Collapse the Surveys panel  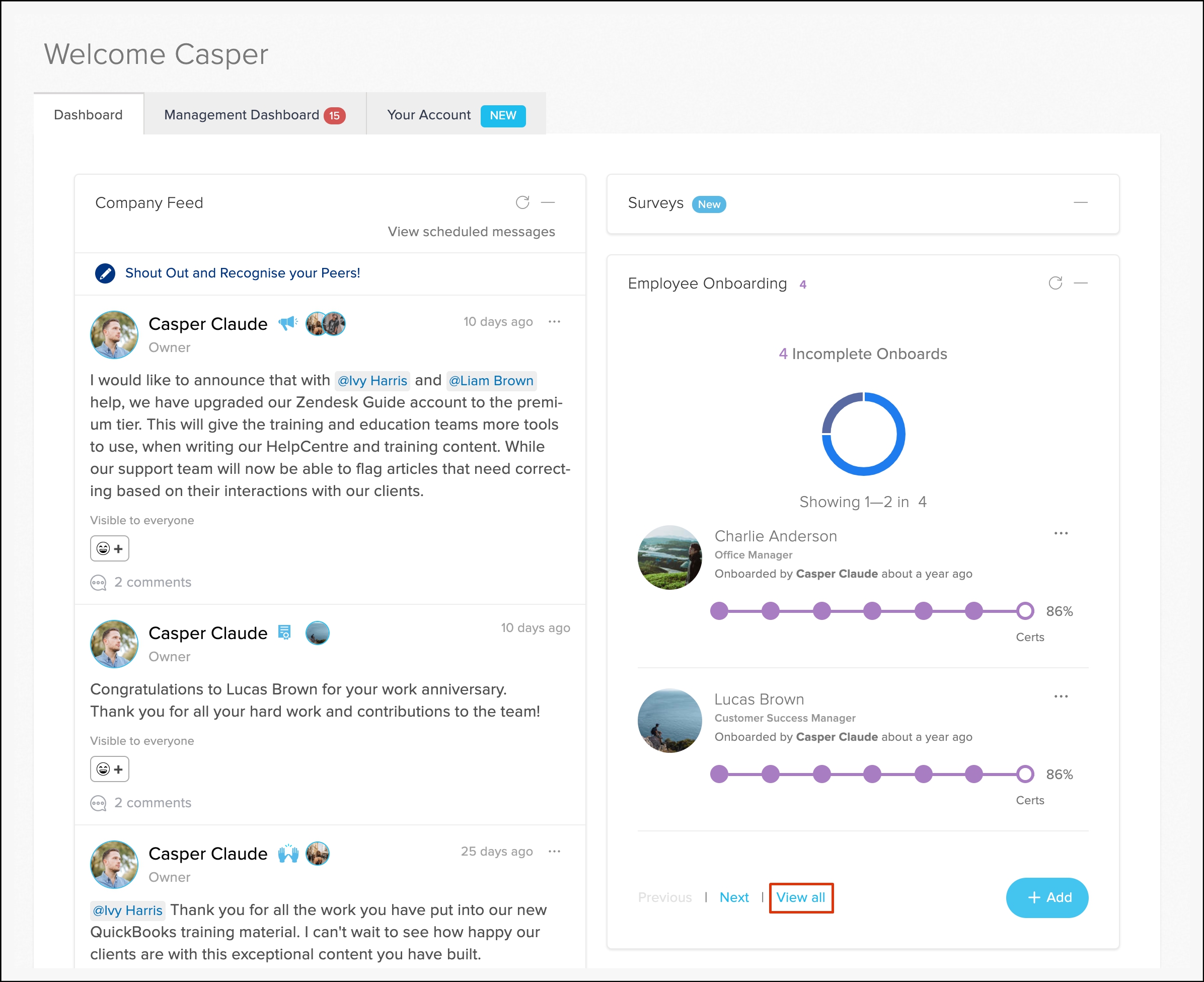point(1080,202)
